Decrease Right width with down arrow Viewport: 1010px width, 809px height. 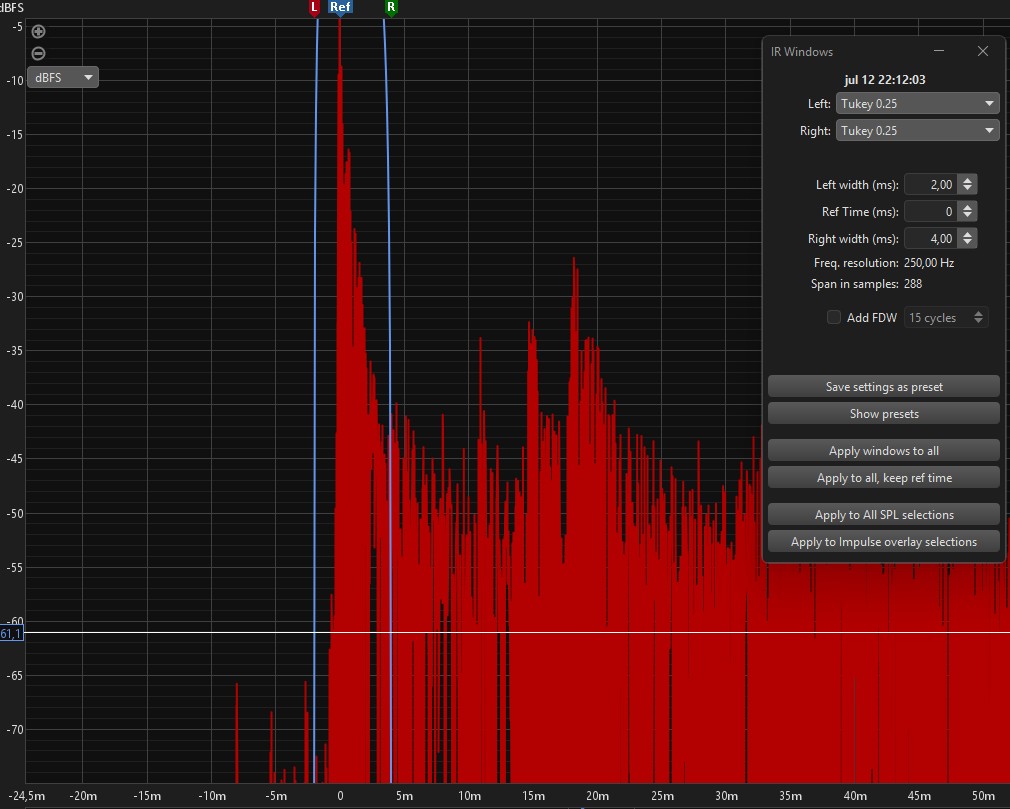pos(967,243)
